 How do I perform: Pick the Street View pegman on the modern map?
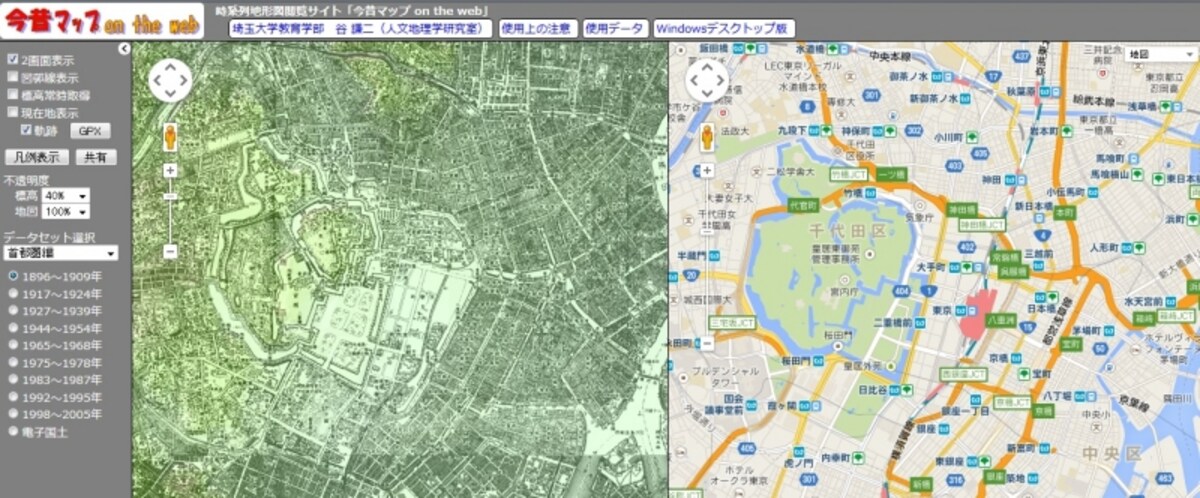click(x=708, y=137)
